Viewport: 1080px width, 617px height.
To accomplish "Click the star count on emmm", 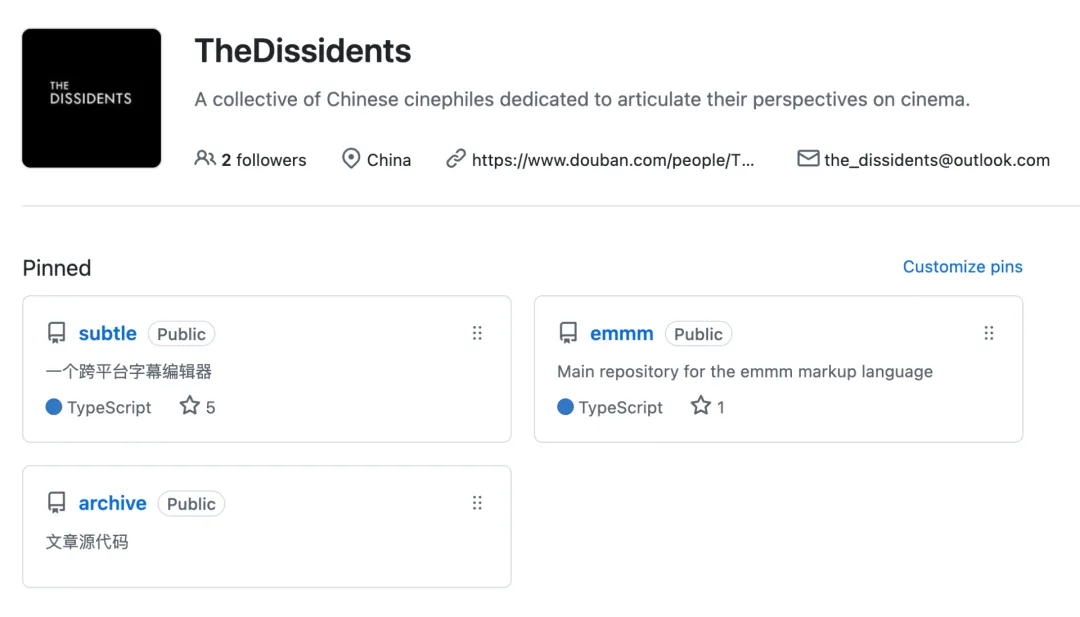I will coord(708,407).
